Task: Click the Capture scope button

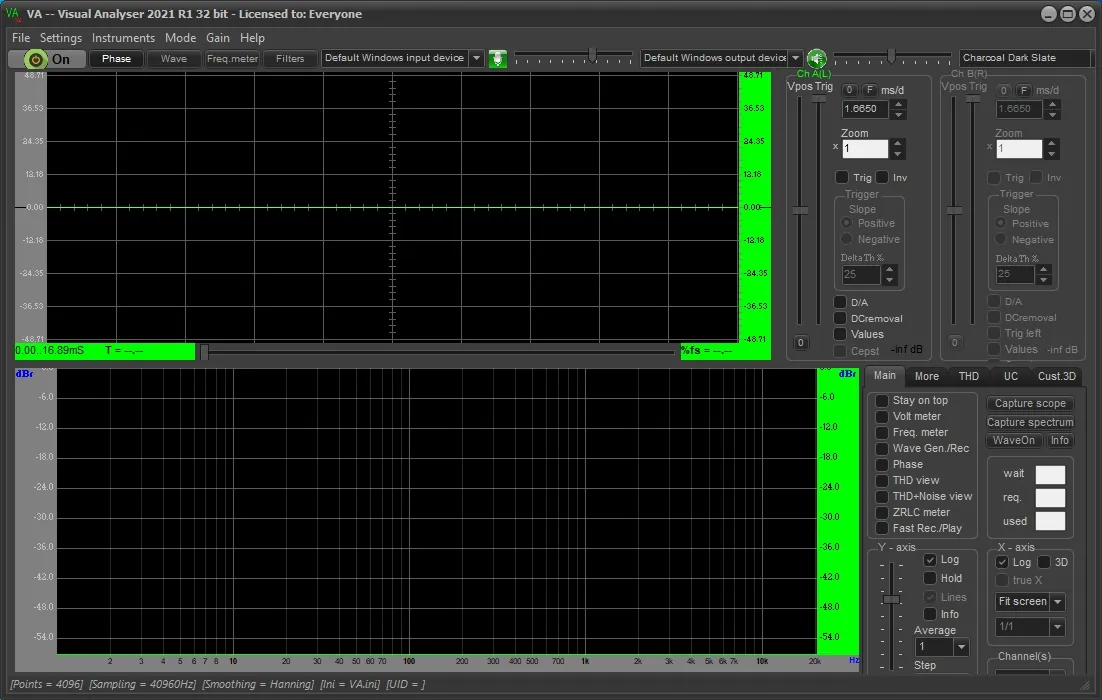Action: (x=1030, y=403)
